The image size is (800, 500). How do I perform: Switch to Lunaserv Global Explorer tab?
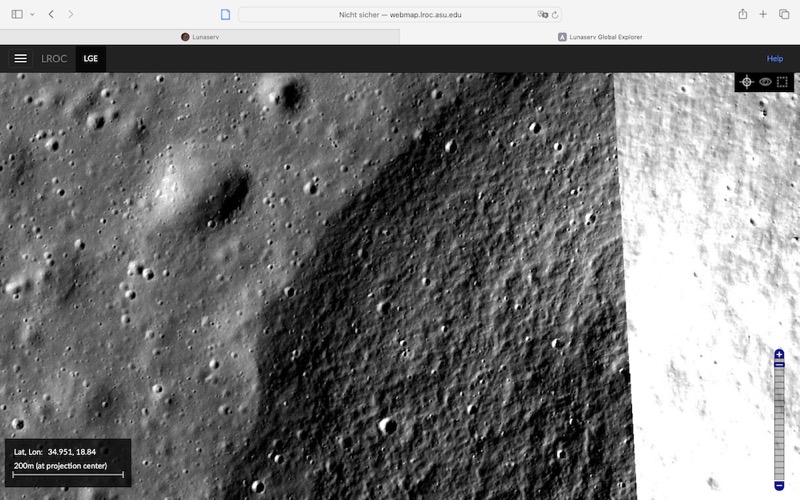coord(600,37)
